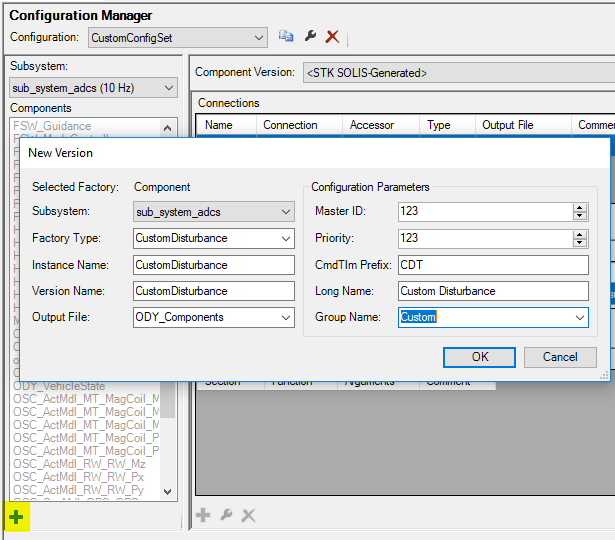
Task: Open the Configuration dropdown CustomConfigSet
Action: 259,37
